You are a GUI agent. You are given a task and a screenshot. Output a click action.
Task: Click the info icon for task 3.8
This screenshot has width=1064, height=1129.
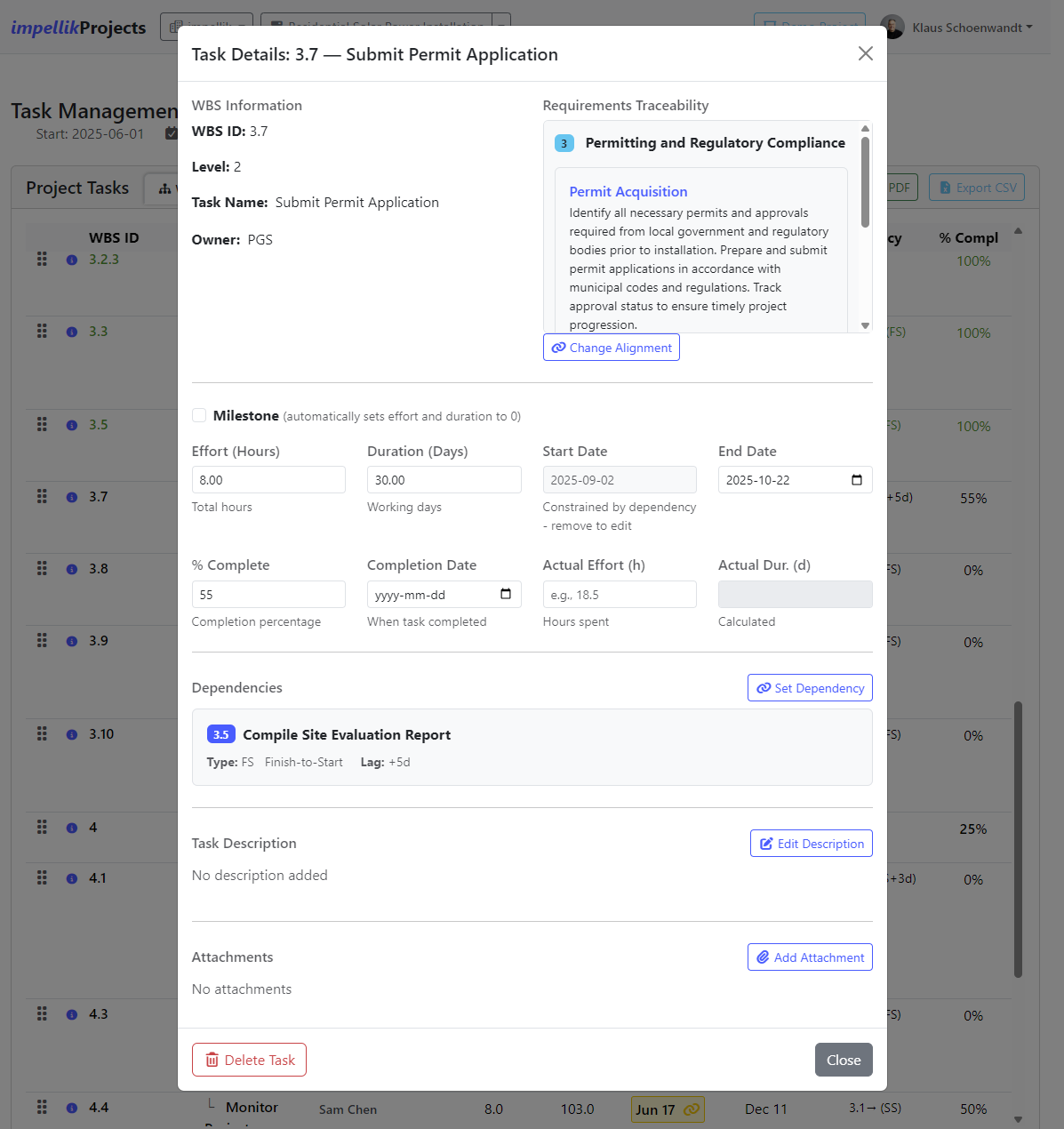(x=72, y=569)
